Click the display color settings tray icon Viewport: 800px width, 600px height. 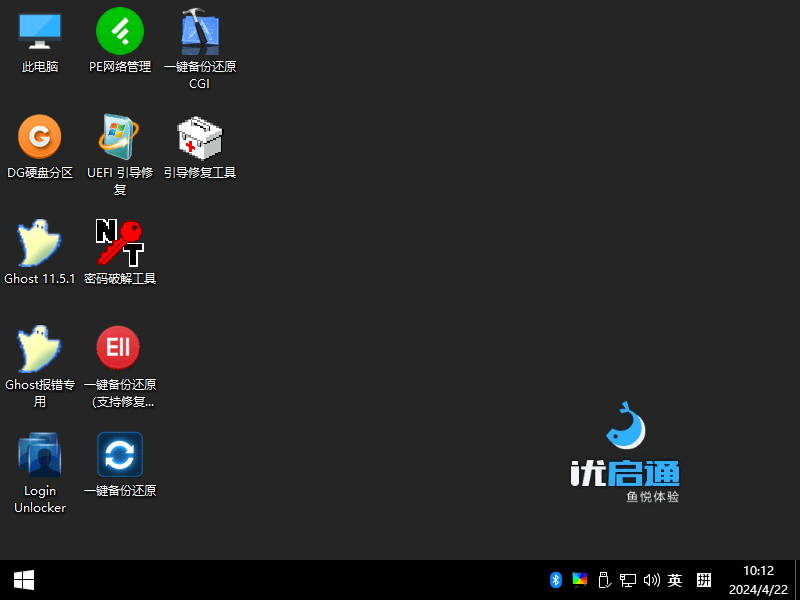point(579,580)
